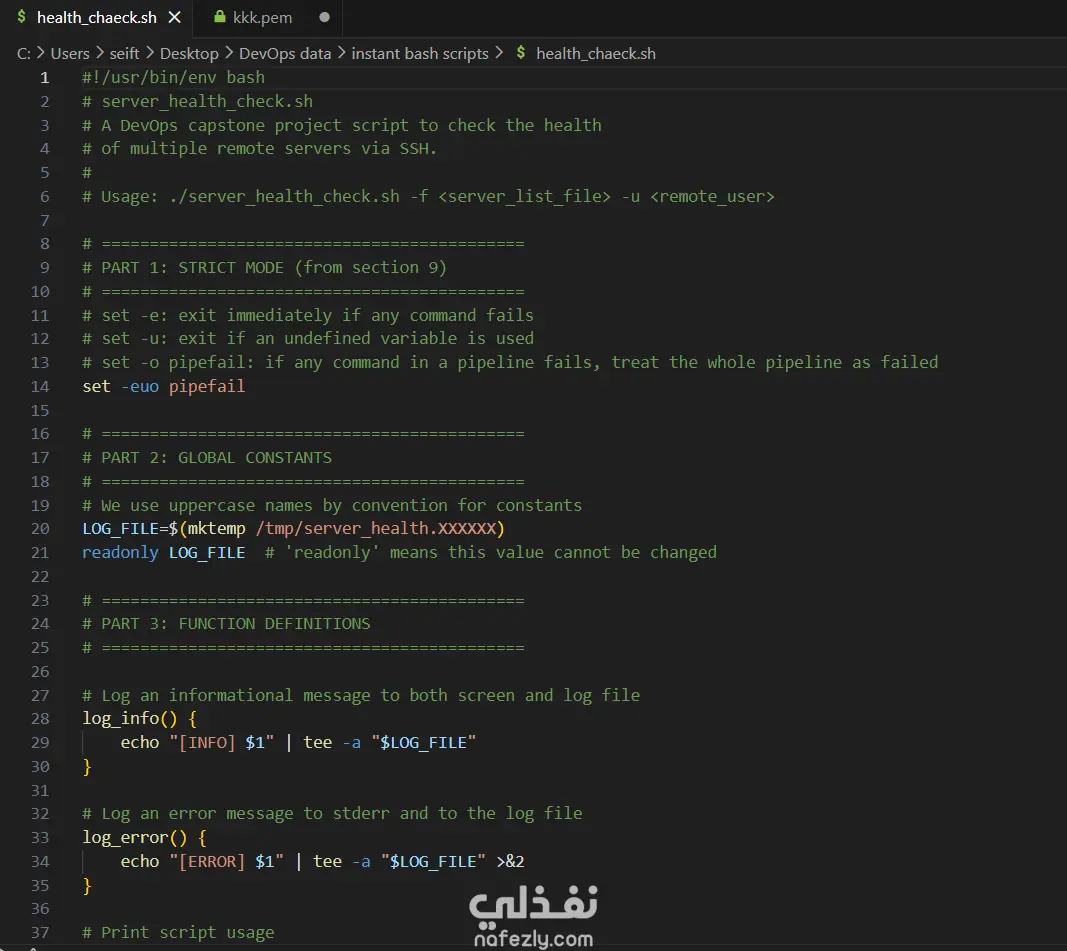Click the '# Print script usage' comment
Viewport: 1067px width, 951px height.
pyautogui.click(x=178, y=933)
